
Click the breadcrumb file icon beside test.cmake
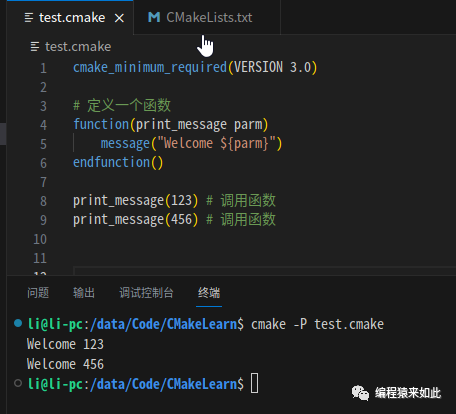pyautogui.click(x=35, y=47)
